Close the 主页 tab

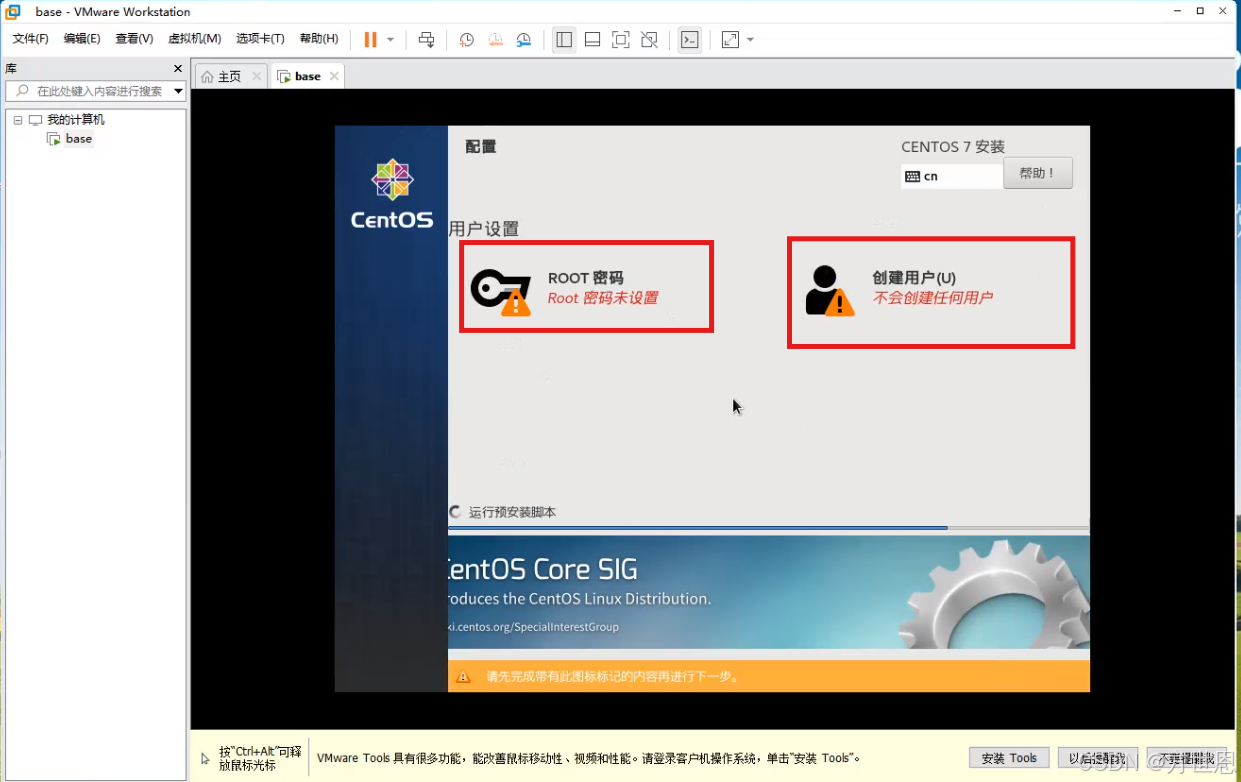257,76
